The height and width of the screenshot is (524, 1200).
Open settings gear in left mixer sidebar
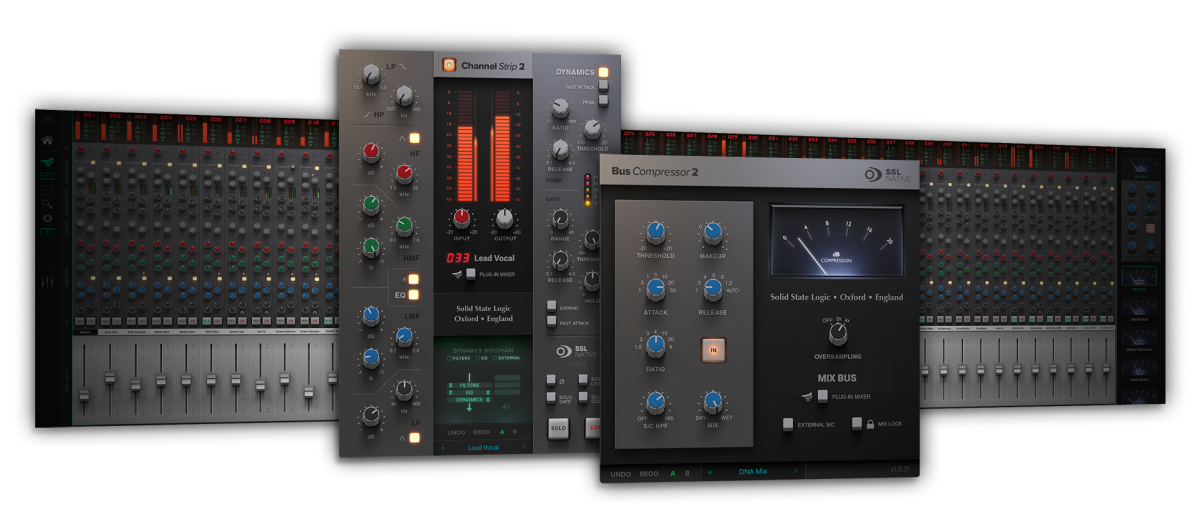coord(48,217)
